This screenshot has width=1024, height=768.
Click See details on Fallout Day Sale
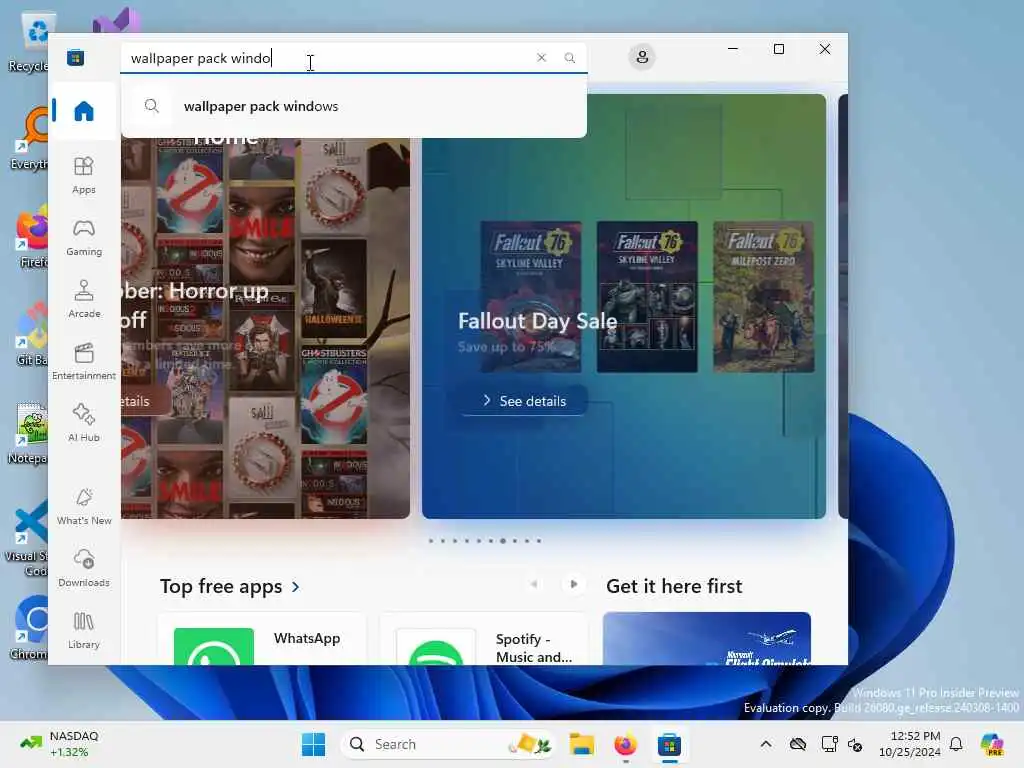click(524, 400)
